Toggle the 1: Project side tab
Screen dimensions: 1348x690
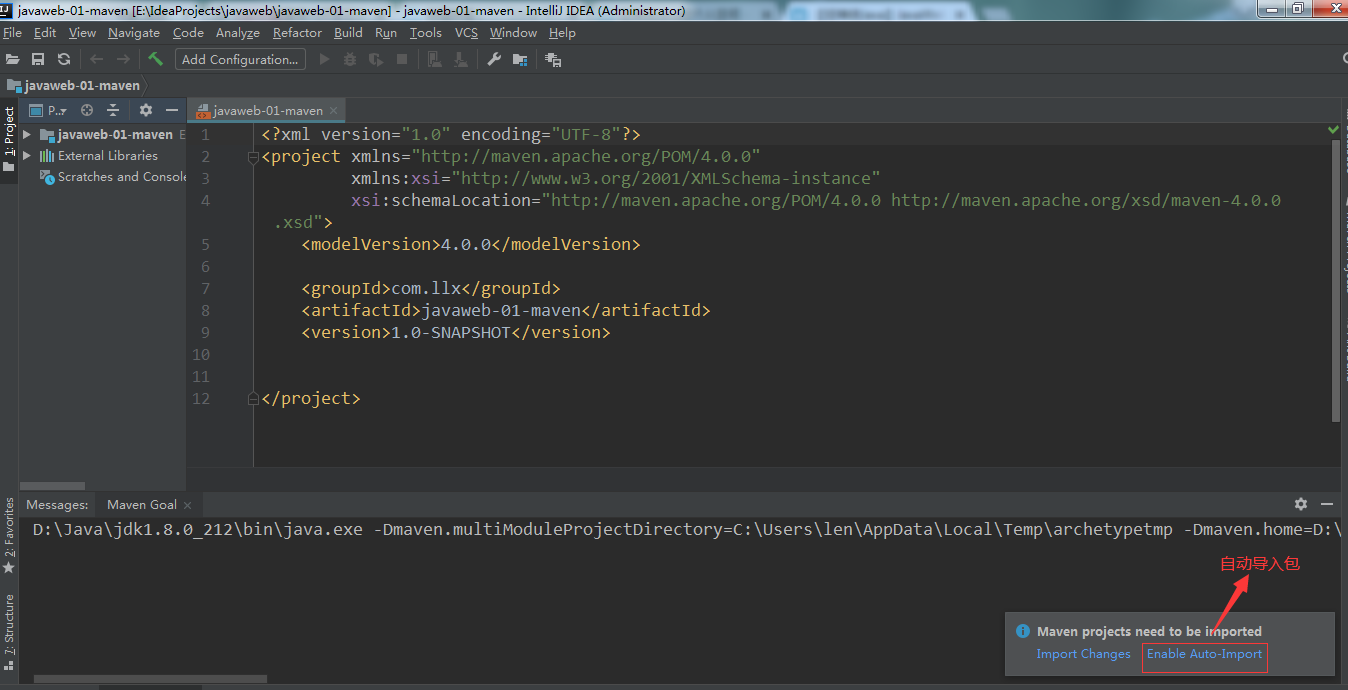(9, 138)
